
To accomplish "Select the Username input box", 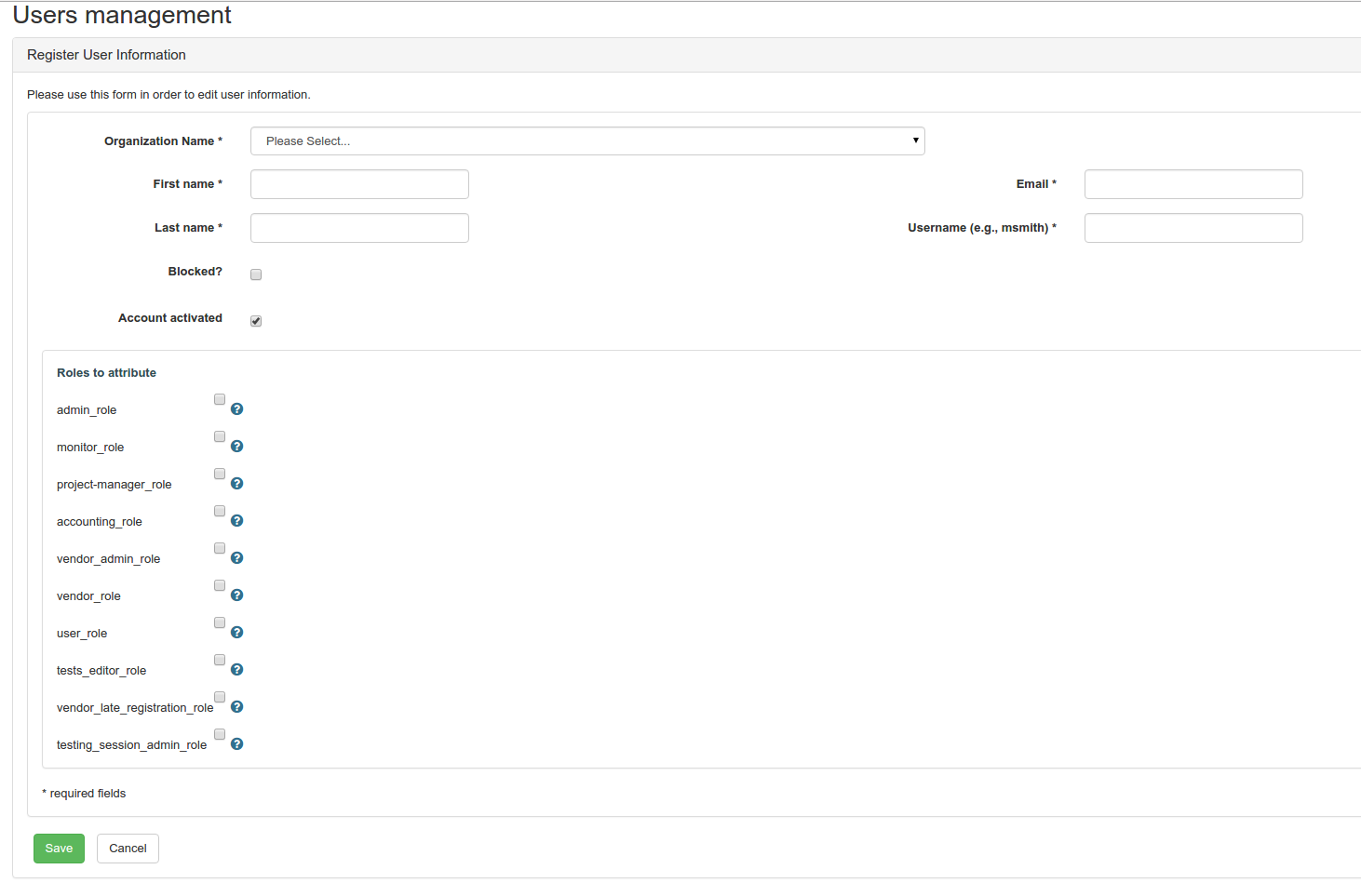I will [x=1193, y=228].
